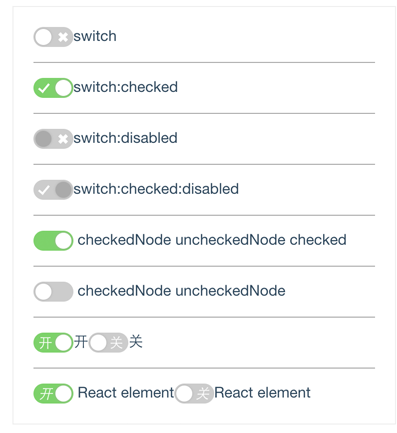Screen dimensions: 397x433
Task: Switch on the grey React element toggle
Action: (194, 393)
